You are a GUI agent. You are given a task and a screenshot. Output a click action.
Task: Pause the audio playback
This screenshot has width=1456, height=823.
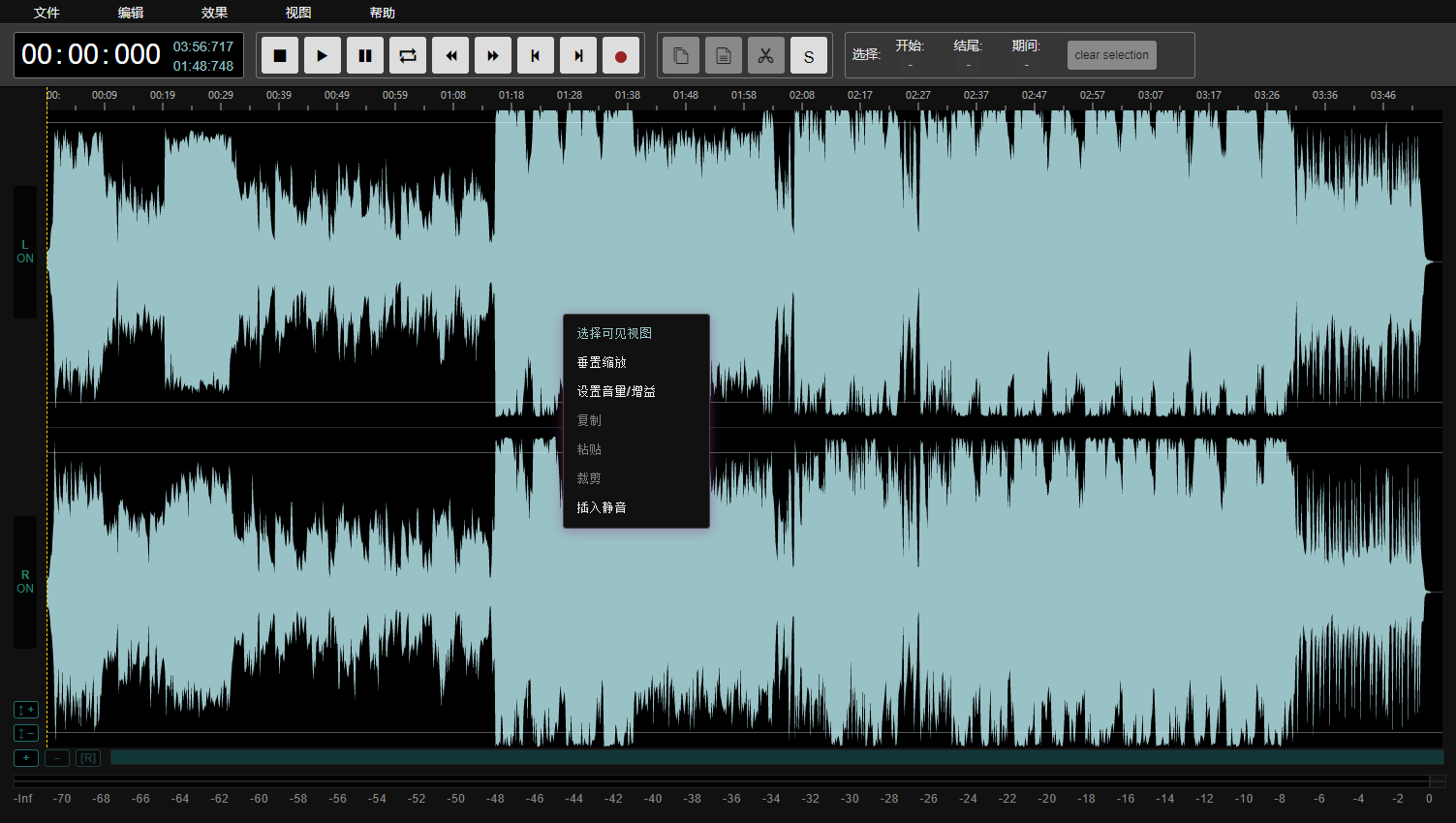coord(365,55)
